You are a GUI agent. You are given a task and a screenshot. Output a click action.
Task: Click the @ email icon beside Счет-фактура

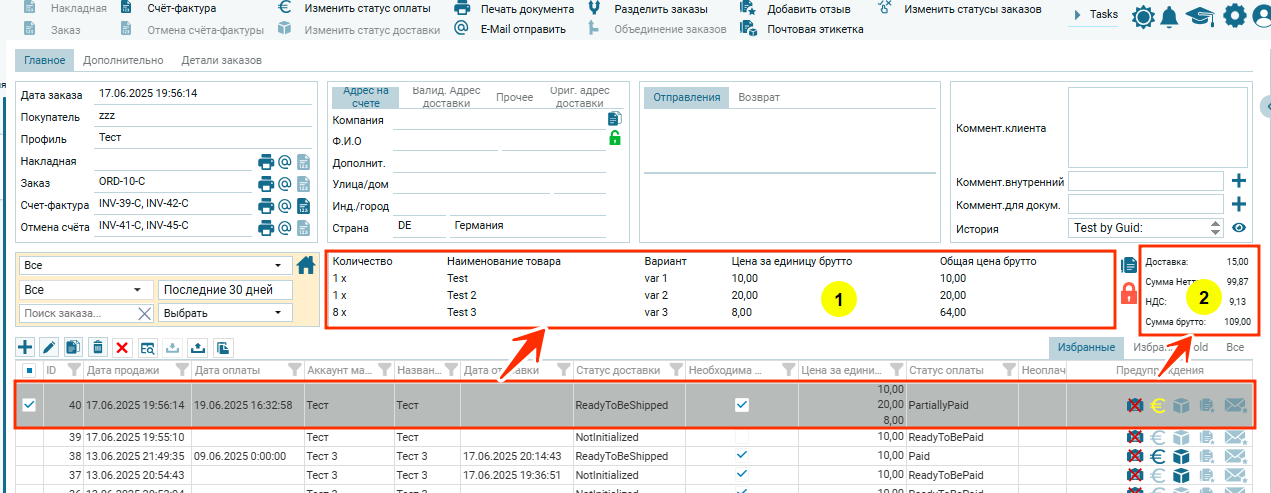pyautogui.click(x=284, y=206)
